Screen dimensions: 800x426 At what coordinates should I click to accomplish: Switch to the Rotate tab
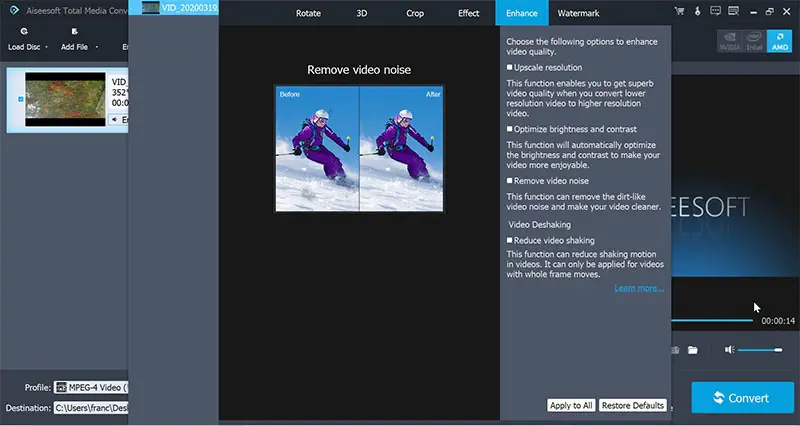click(x=308, y=13)
